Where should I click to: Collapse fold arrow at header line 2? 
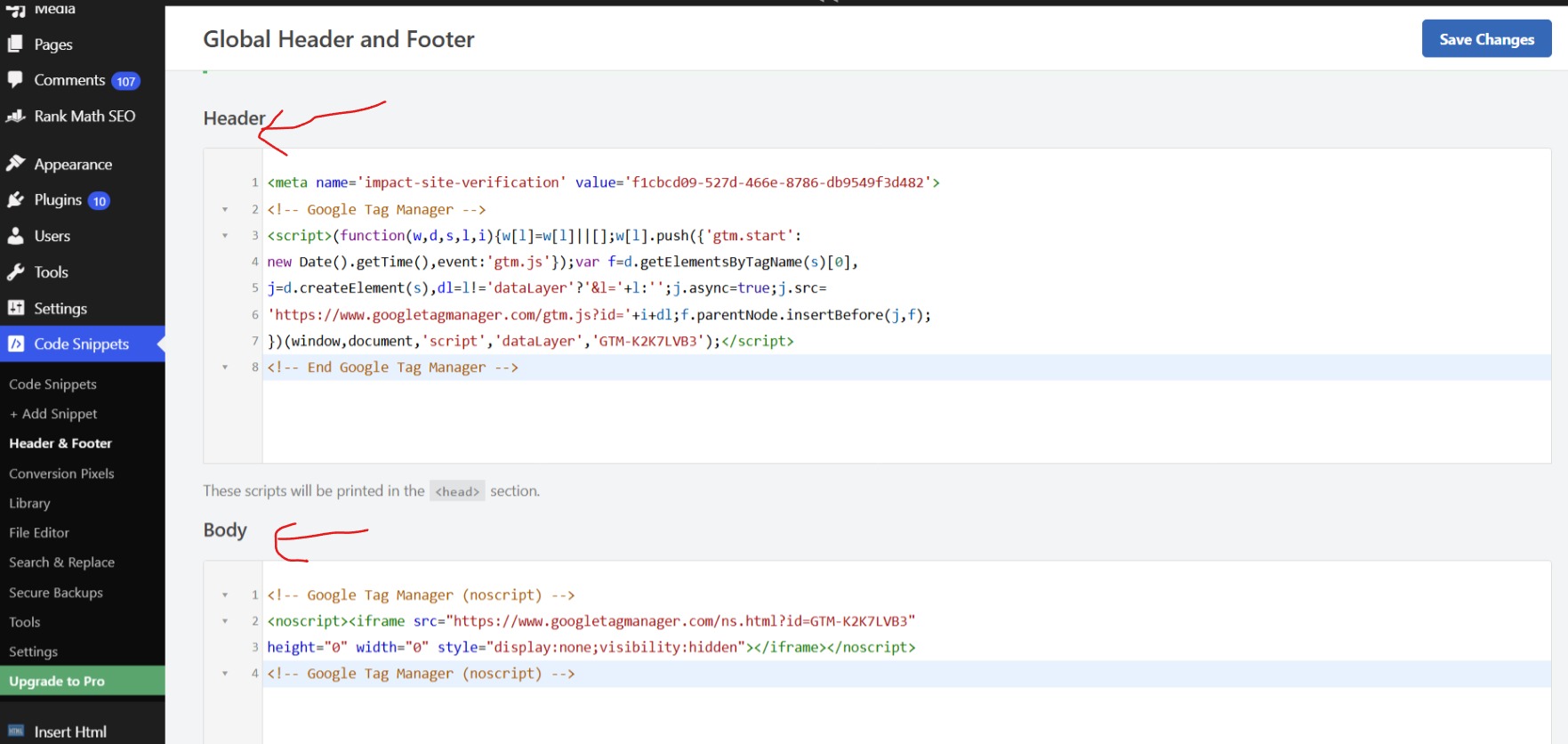225,209
